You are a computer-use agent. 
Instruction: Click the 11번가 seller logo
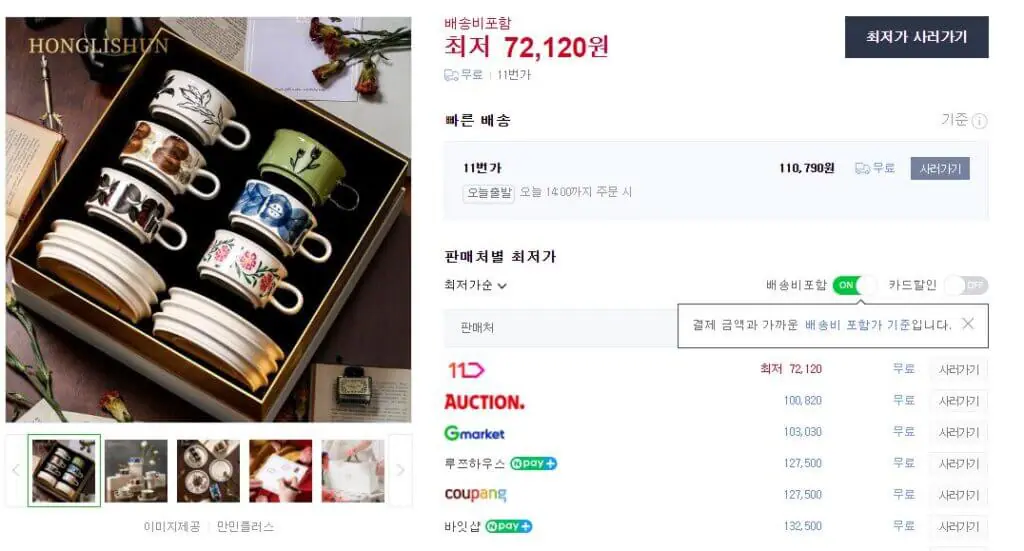[464, 370]
